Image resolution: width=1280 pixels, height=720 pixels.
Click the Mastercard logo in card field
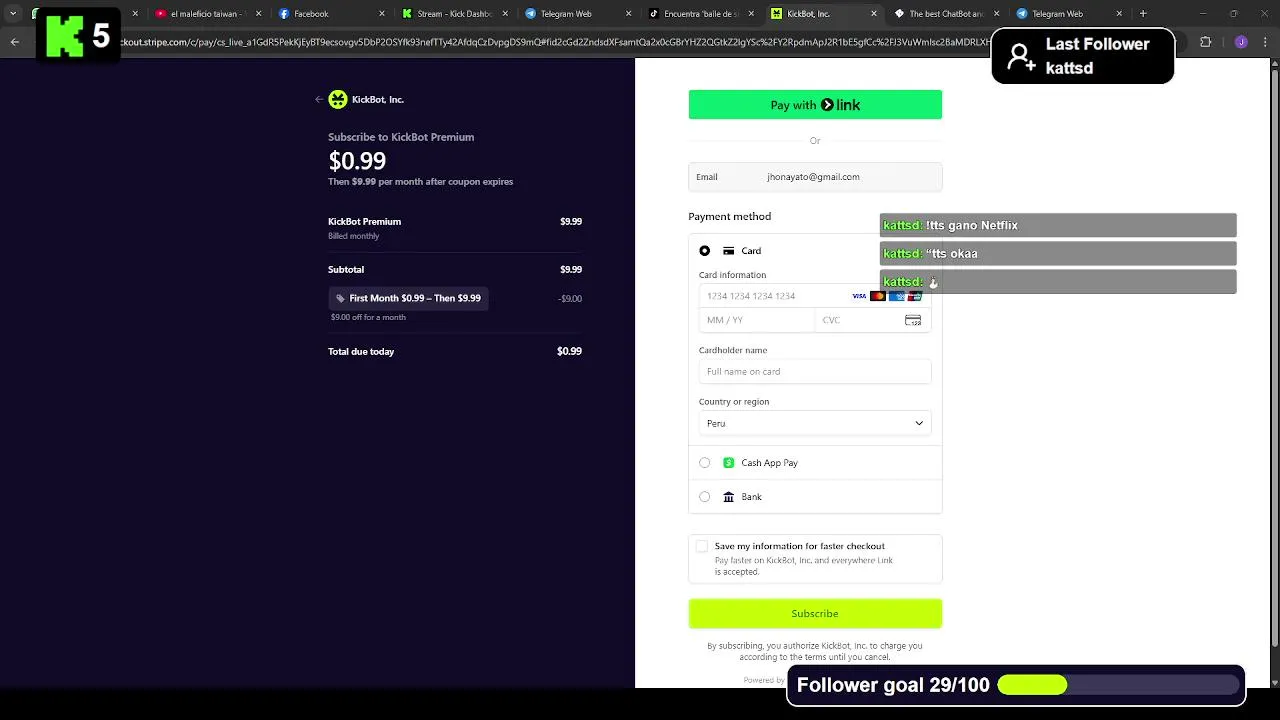(878, 296)
